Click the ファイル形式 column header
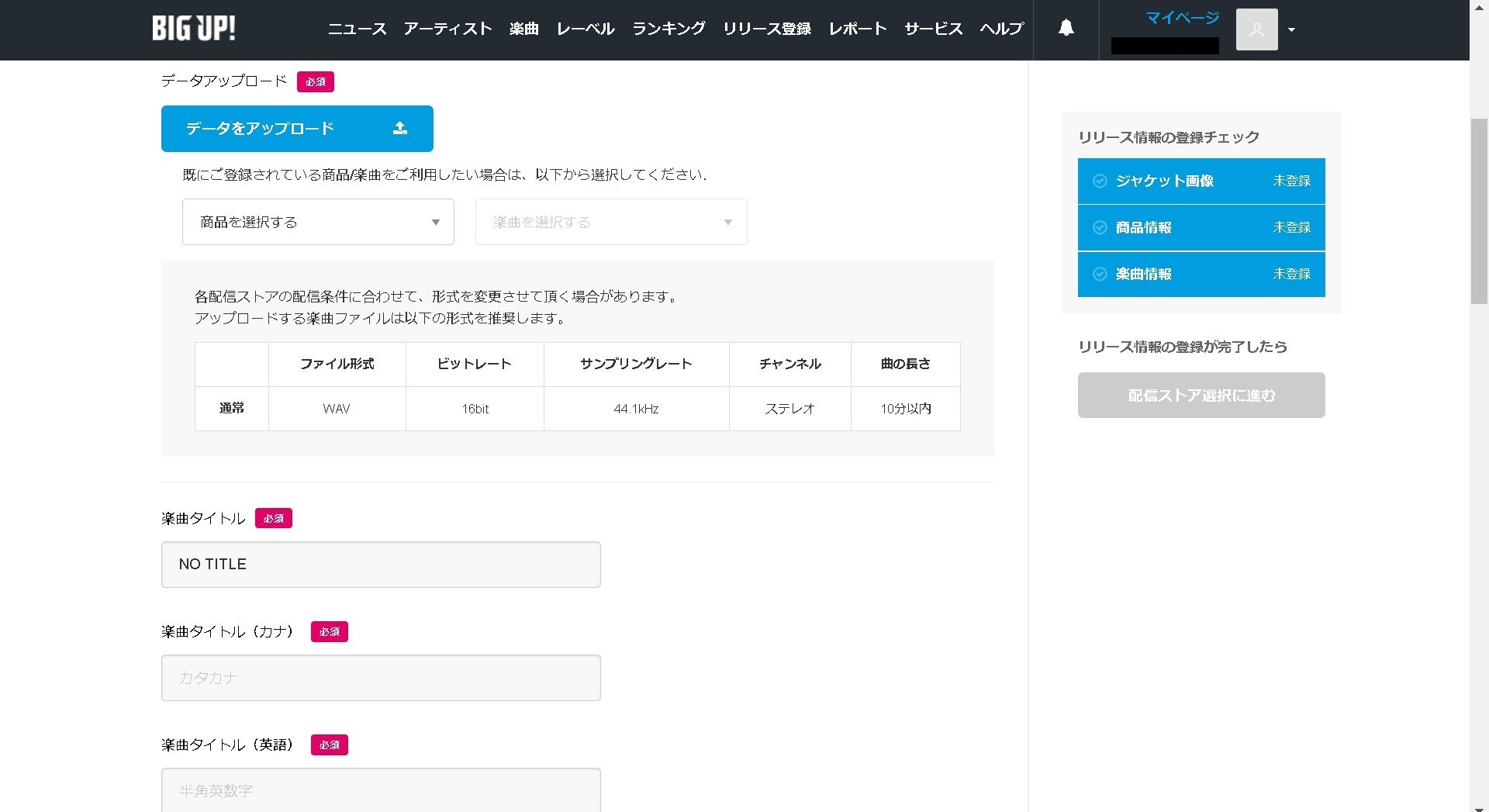The image size is (1489, 812). click(337, 364)
